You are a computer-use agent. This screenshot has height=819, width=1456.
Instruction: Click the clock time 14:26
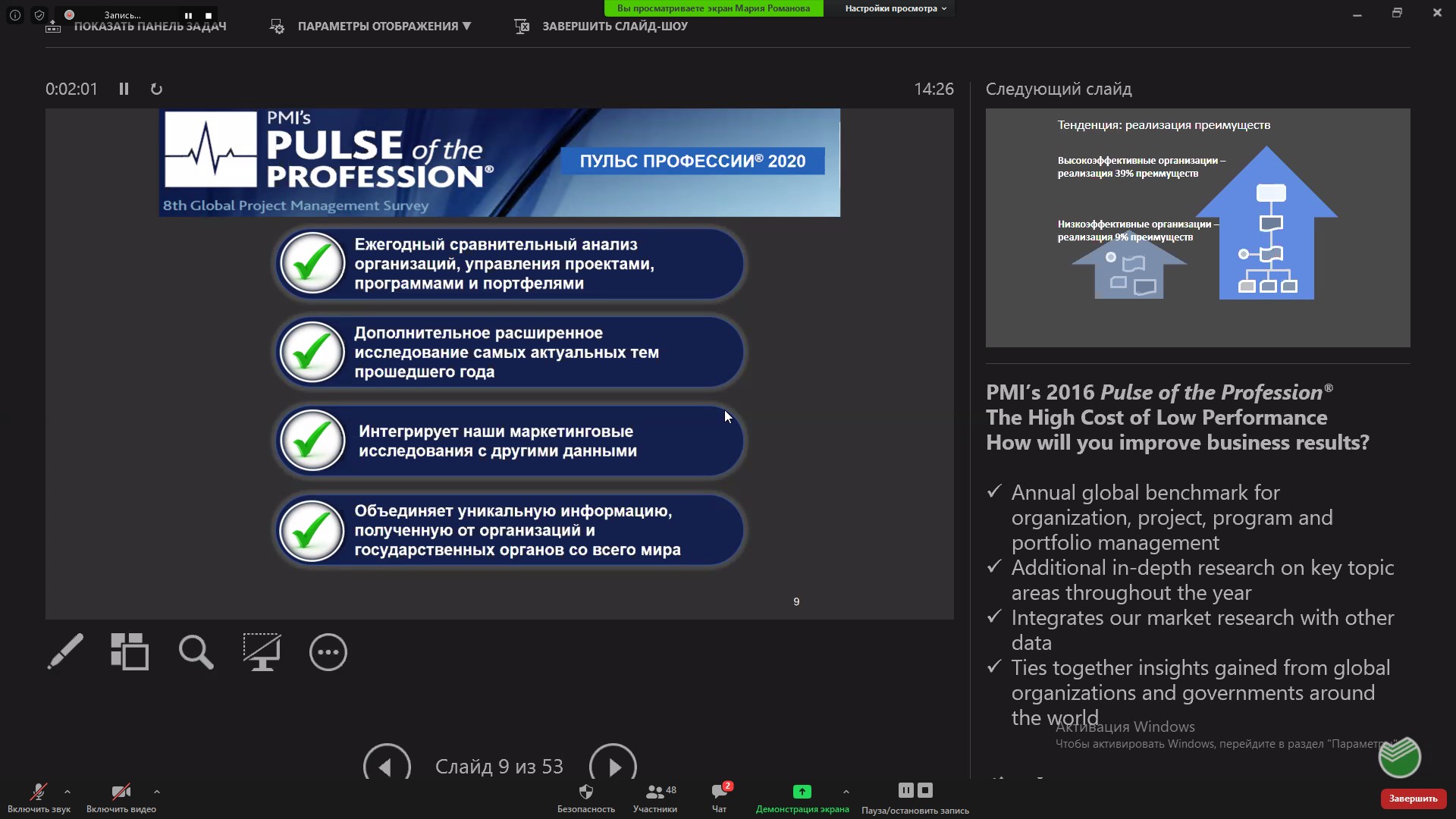(934, 89)
